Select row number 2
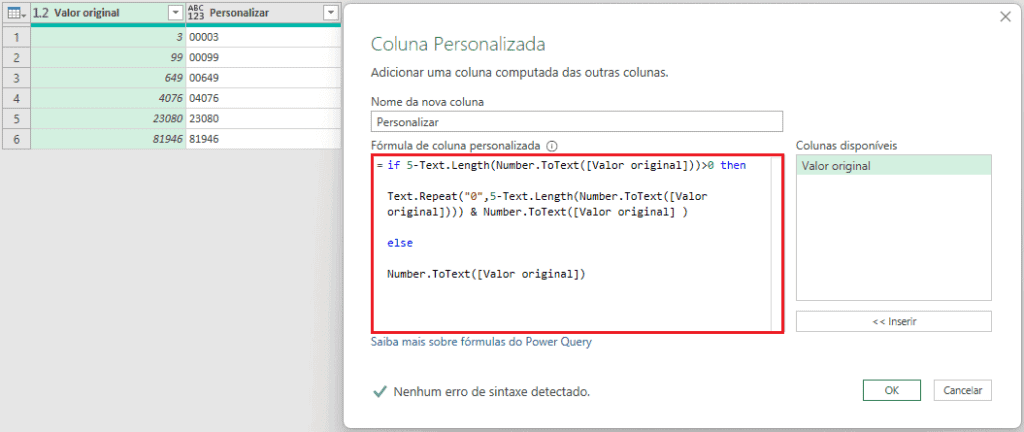Screen dimensions: 1024x432 pos(16,57)
